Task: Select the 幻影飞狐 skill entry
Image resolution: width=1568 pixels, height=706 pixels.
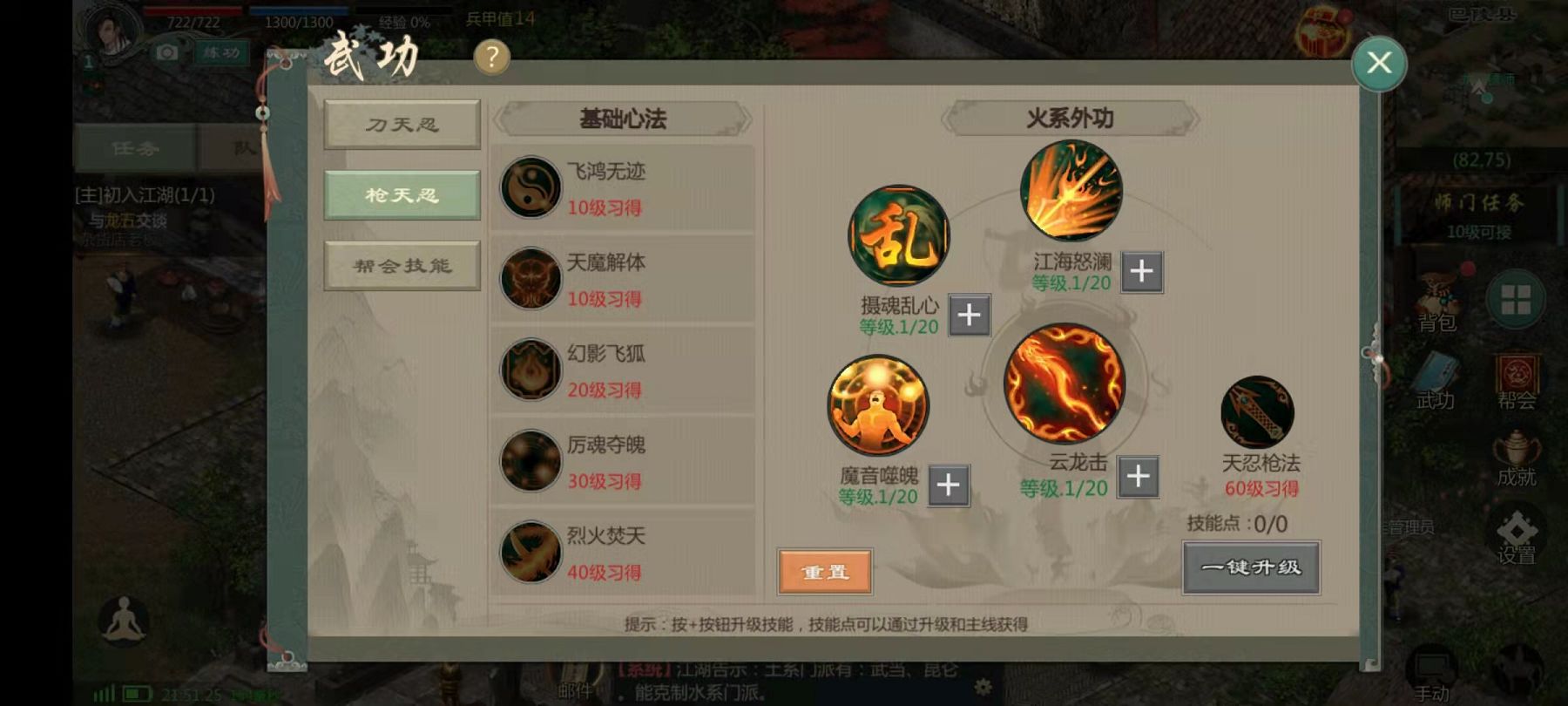Action: [x=623, y=370]
